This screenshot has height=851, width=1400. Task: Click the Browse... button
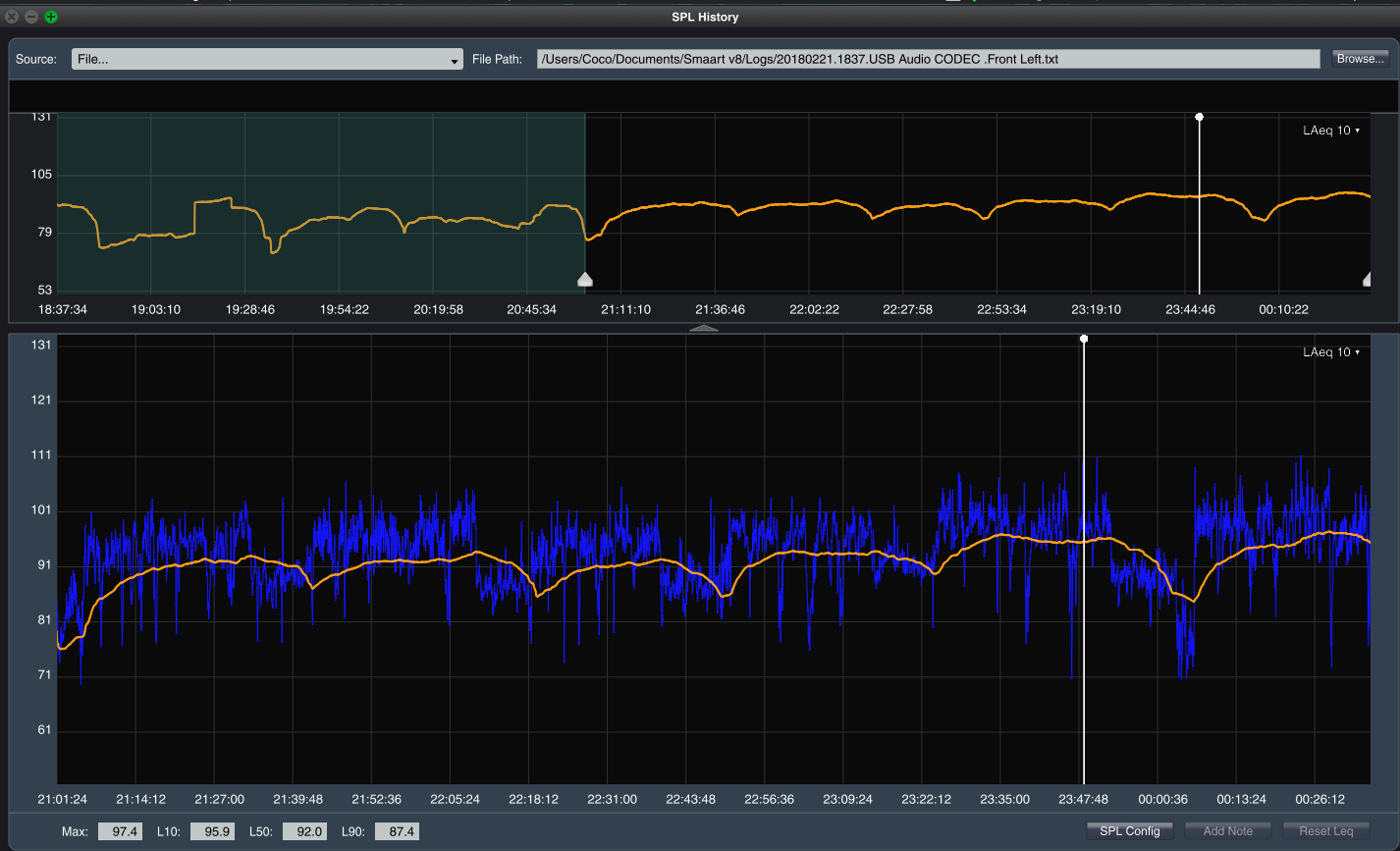click(1361, 59)
